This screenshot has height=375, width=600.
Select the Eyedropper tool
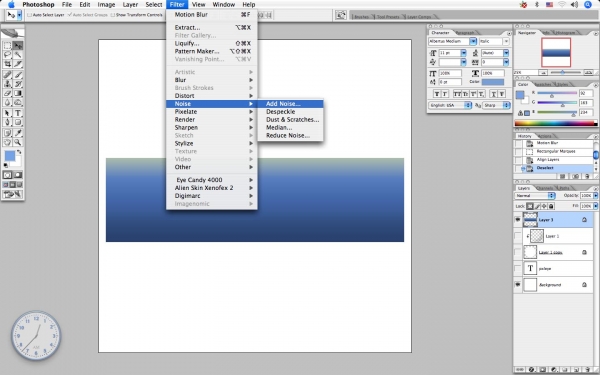[18, 133]
